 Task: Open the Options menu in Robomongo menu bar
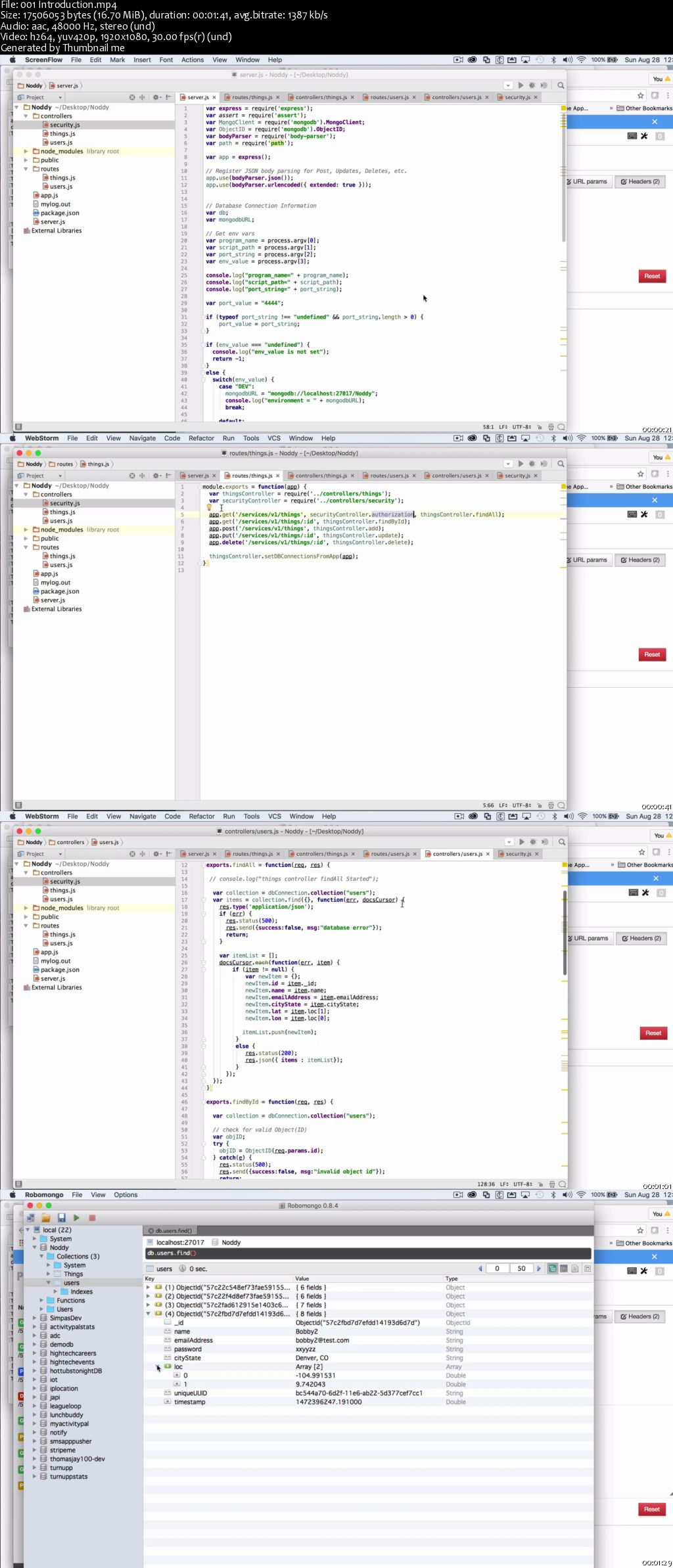coord(126,1195)
